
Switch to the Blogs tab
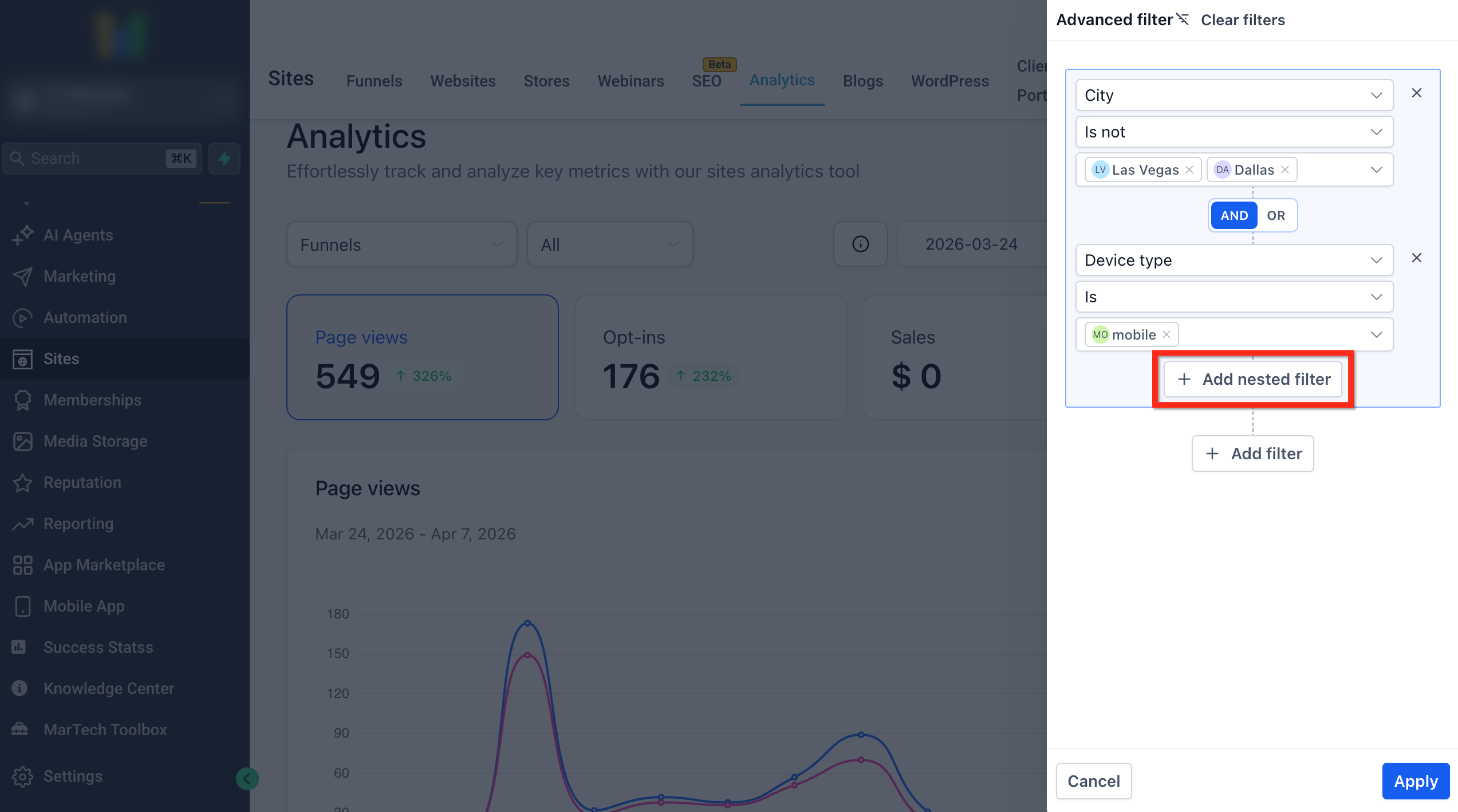point(862,81)
